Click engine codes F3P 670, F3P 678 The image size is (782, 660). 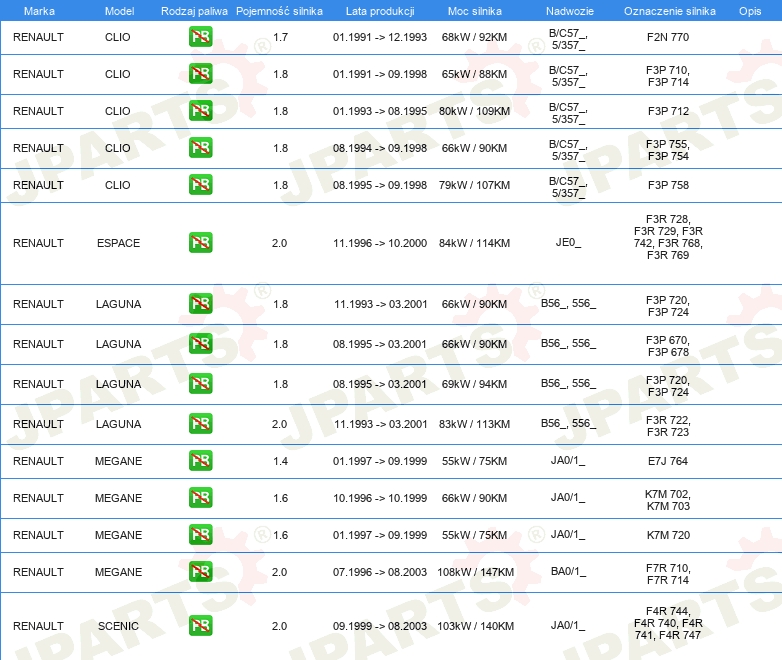[668, 346]
